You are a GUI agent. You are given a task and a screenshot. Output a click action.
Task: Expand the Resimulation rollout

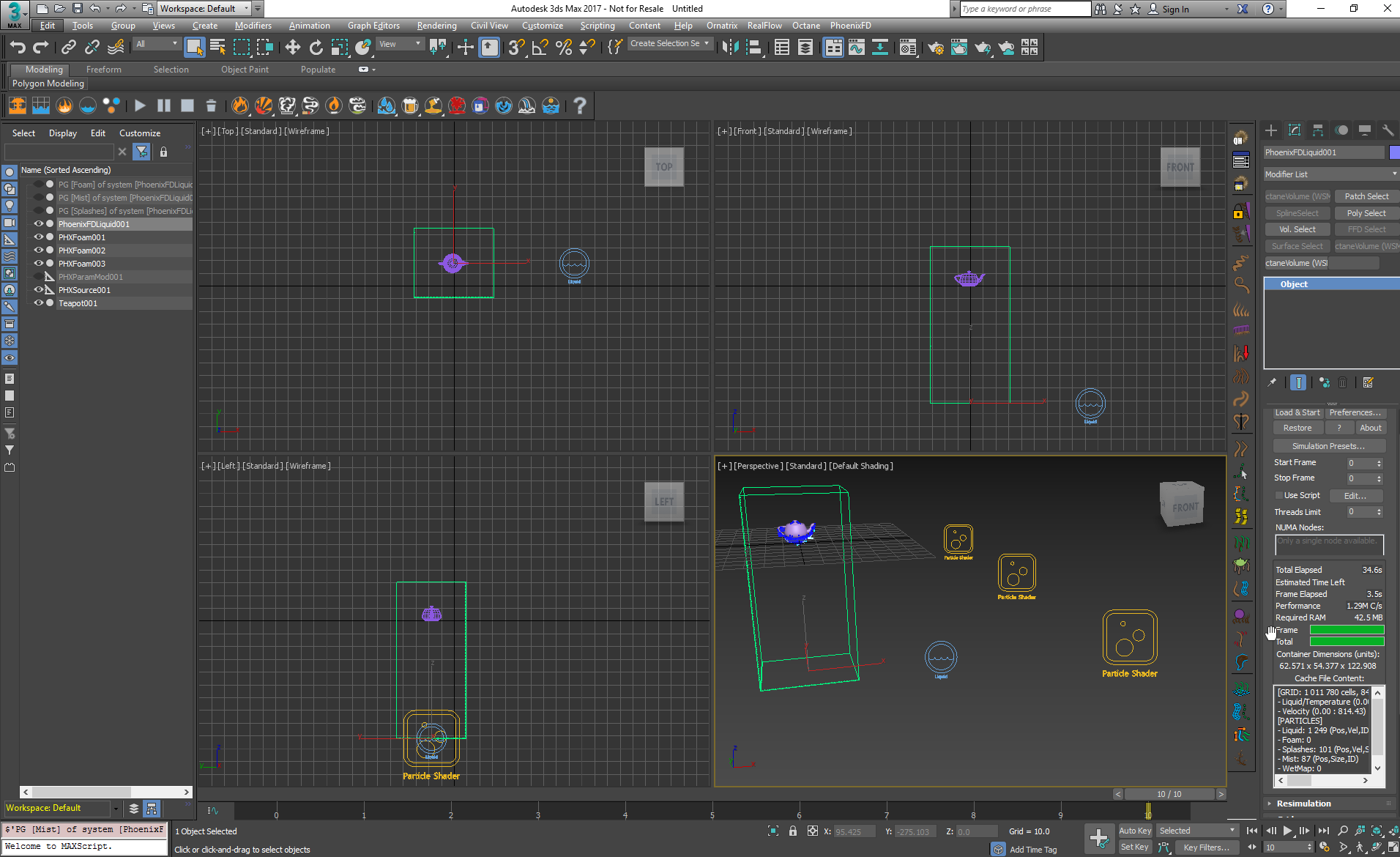[1303, 804]
